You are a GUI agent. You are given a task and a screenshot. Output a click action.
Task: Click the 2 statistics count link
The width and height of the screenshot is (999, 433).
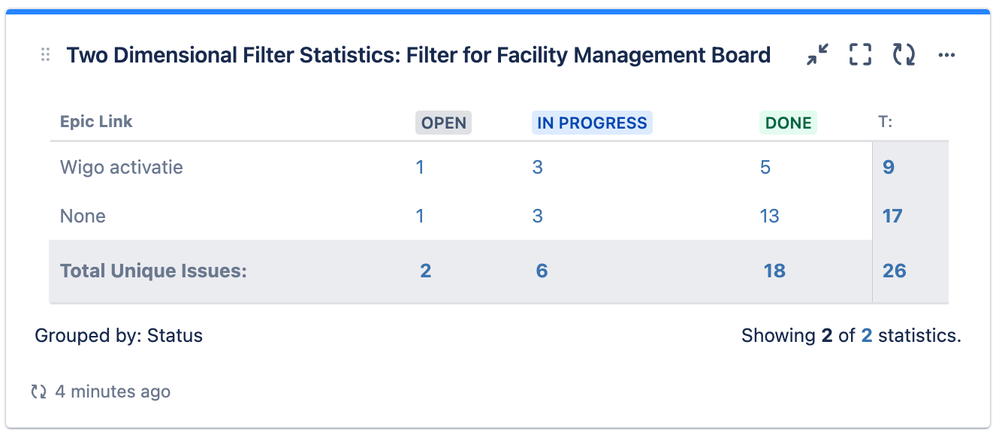(x=866, y=336)
